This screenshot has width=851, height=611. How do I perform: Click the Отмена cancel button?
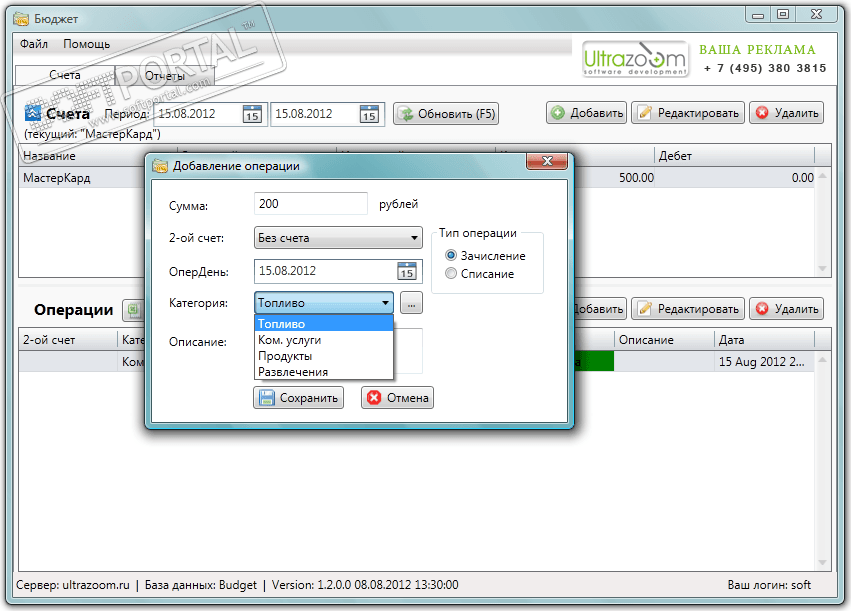coord(397,398)
